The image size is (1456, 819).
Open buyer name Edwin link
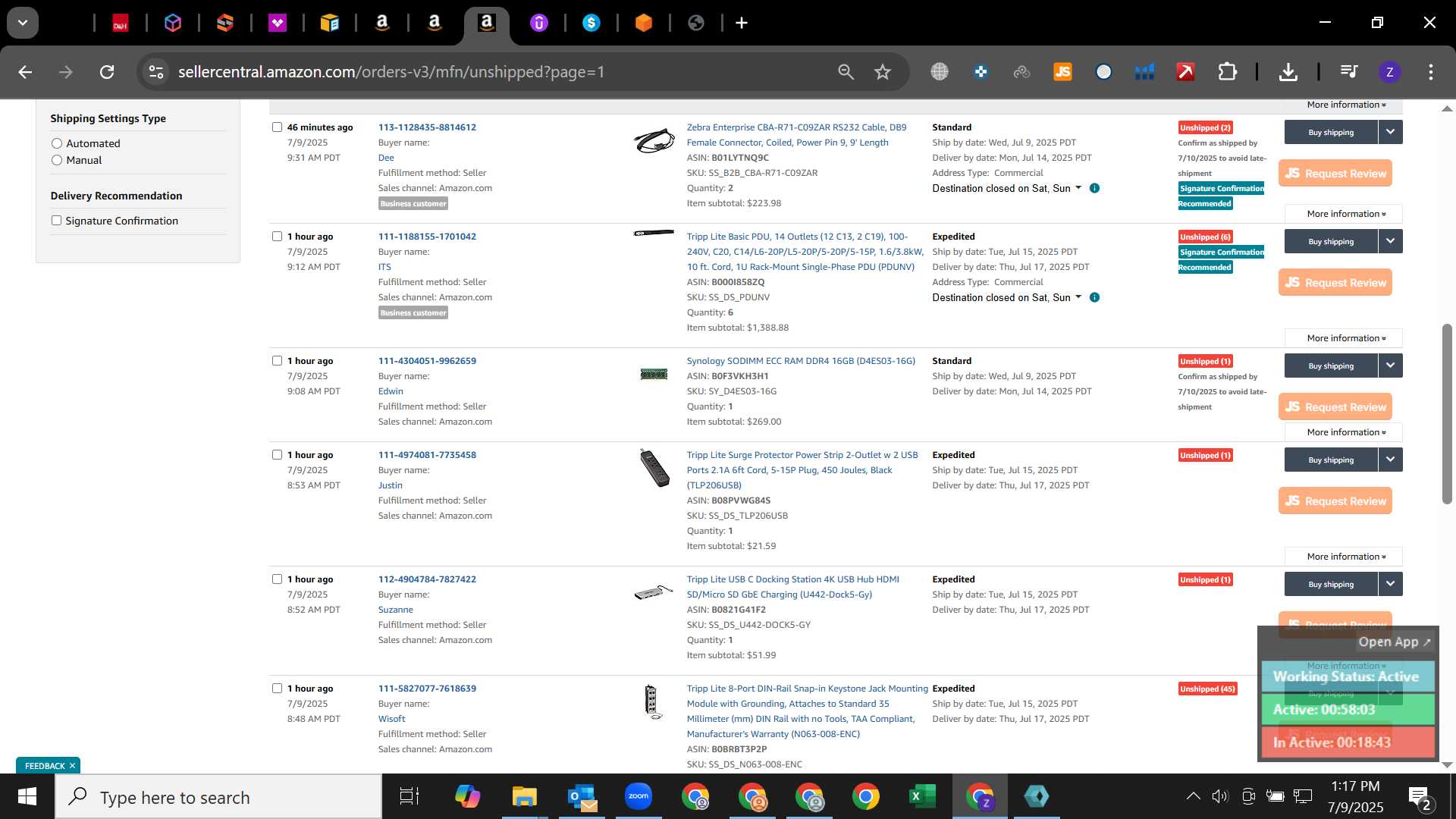[391, 391]
